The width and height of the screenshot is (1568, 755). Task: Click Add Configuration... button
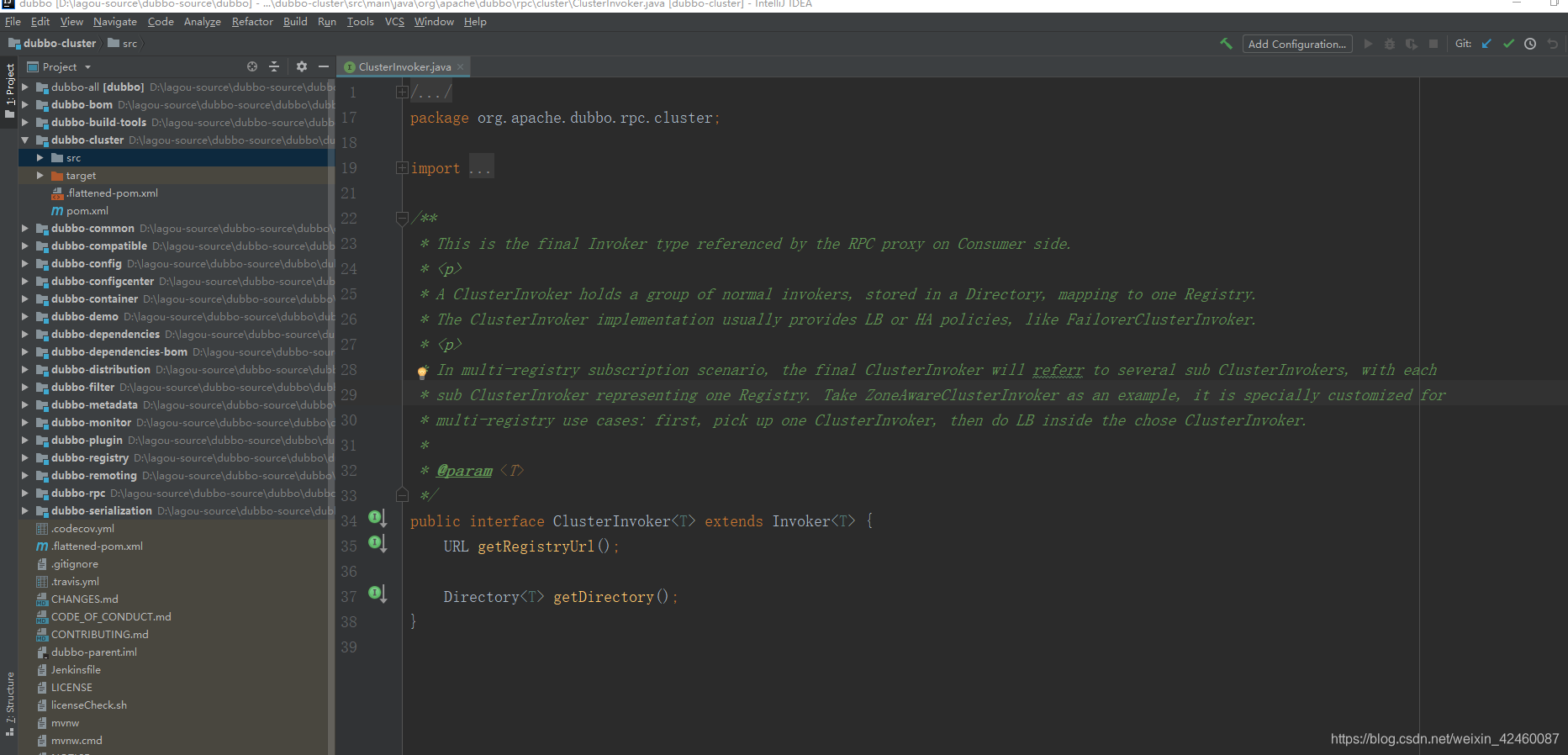pos(1297,44)
